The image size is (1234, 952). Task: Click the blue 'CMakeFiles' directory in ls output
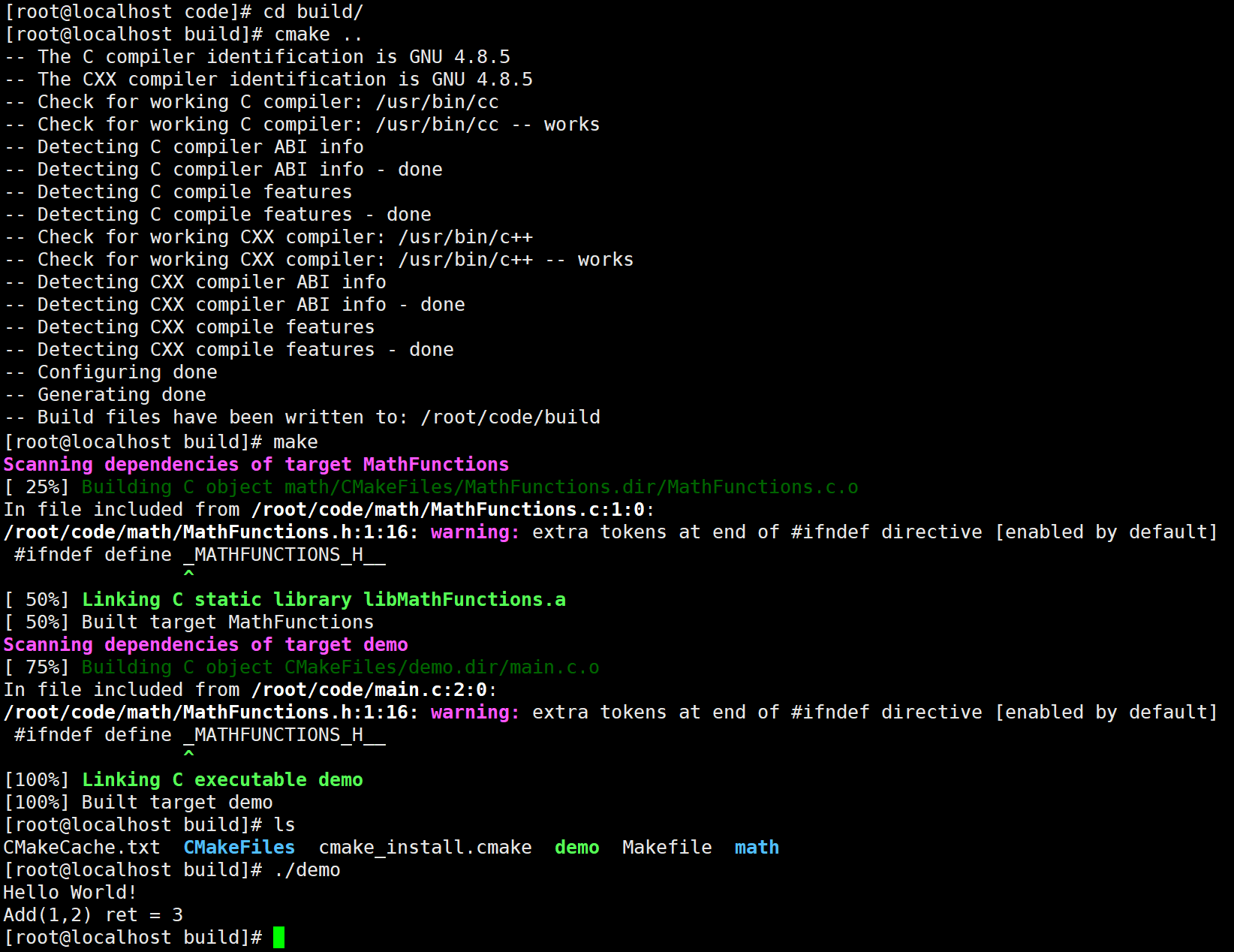[x=239, y=848]
